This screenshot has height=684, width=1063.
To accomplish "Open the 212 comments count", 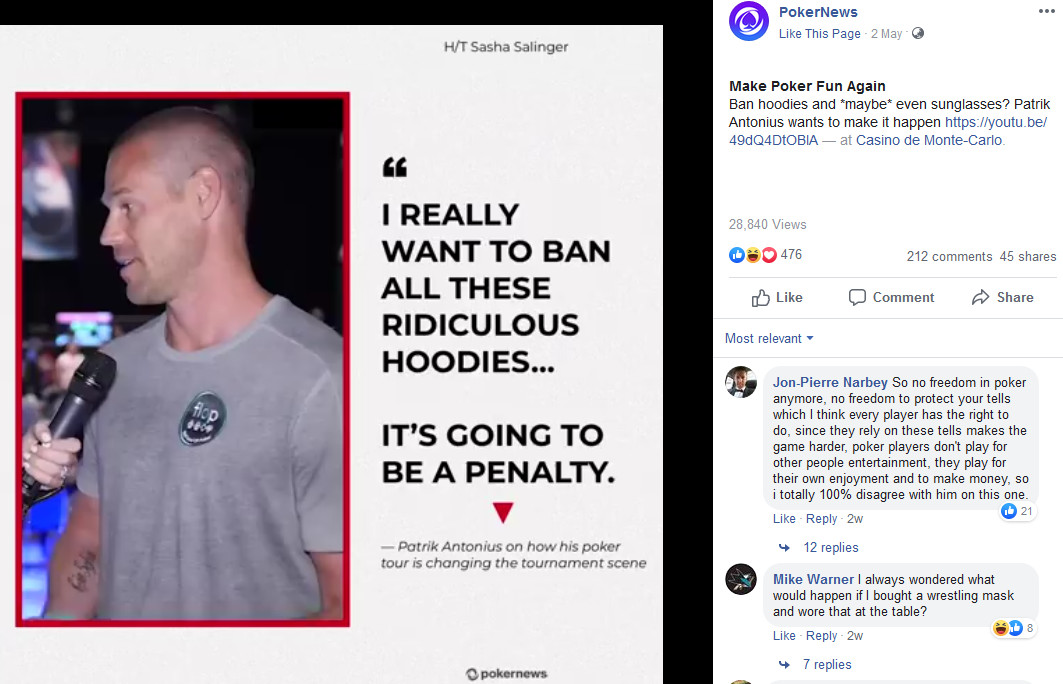I will click(x=949, y=257).
